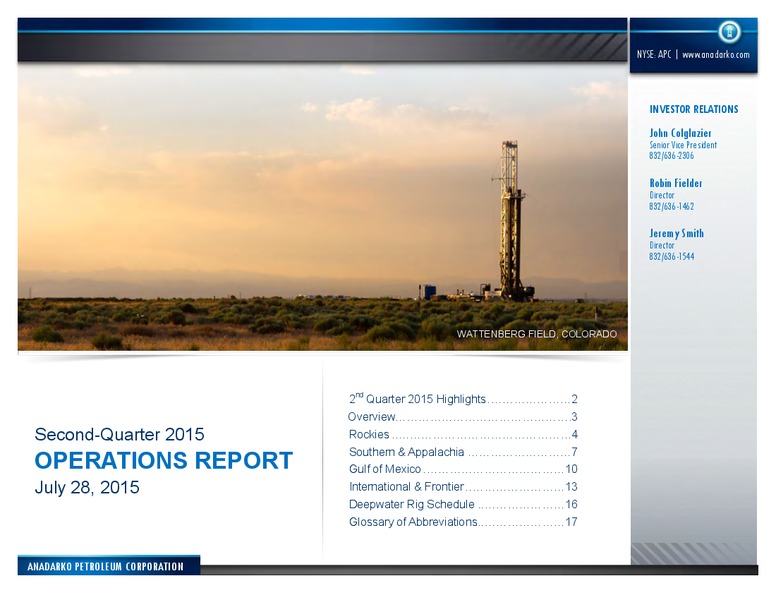Open the 'Southern & Appalachia' contents entry
The width and height of the screenshot is (776, 600).
coord(463,452)
